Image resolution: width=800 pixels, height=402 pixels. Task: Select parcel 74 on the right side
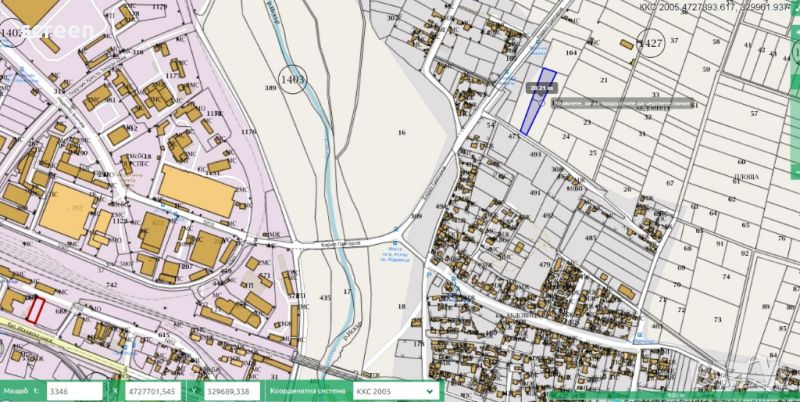point(726,277)
